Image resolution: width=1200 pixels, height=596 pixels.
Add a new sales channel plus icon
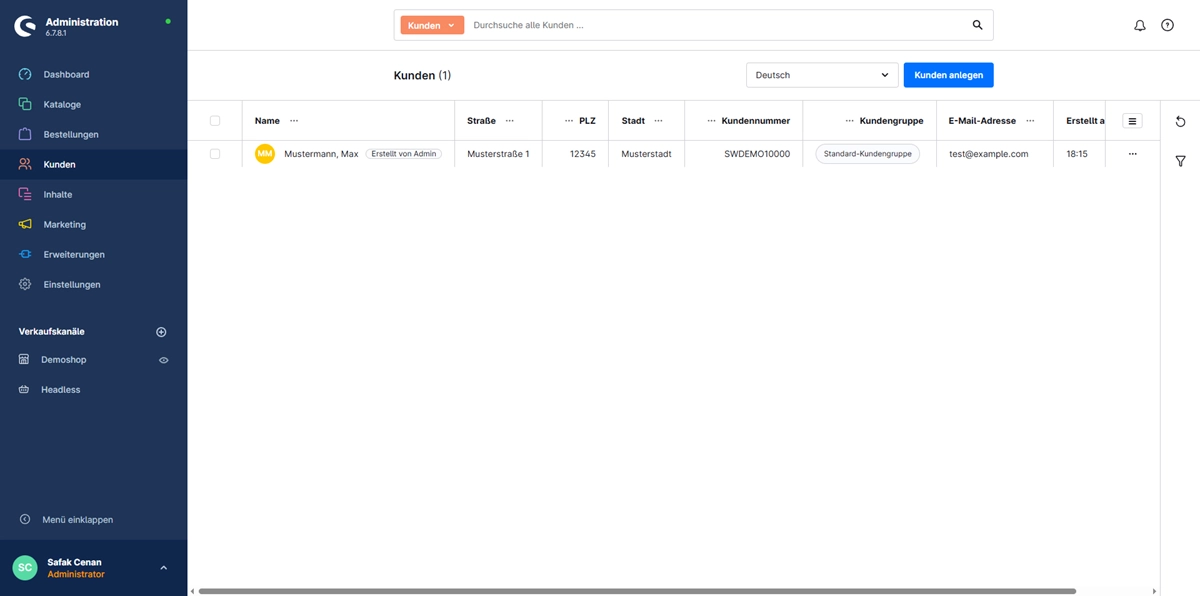pos(161,332)
